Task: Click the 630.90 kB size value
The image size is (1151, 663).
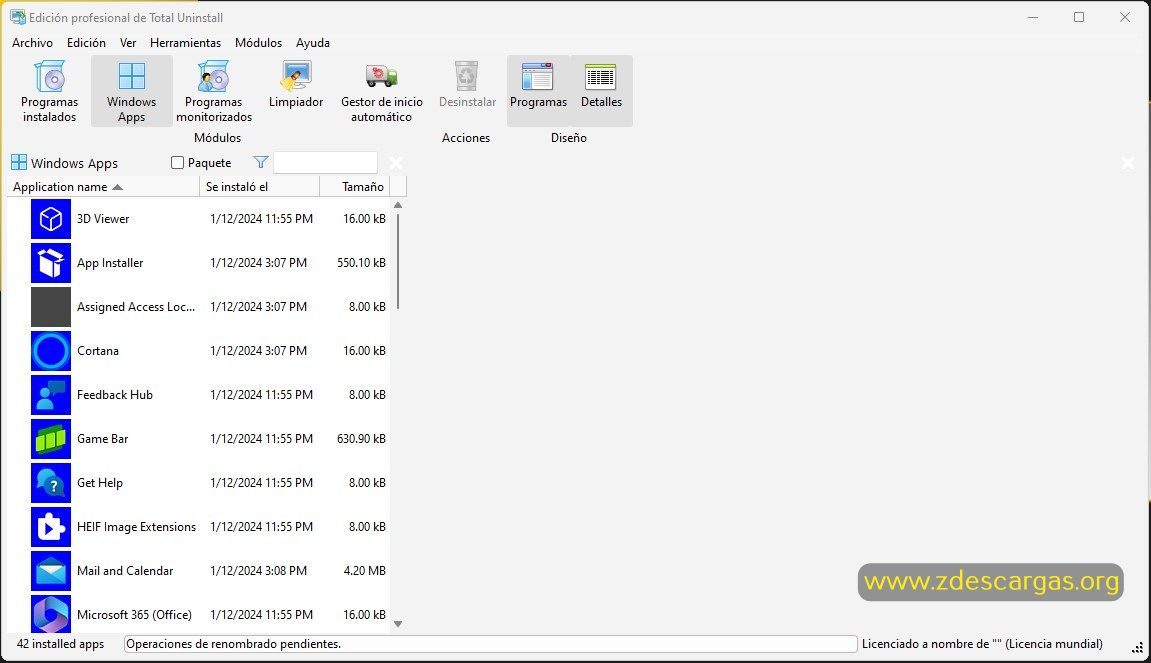Action: [361, 439]
